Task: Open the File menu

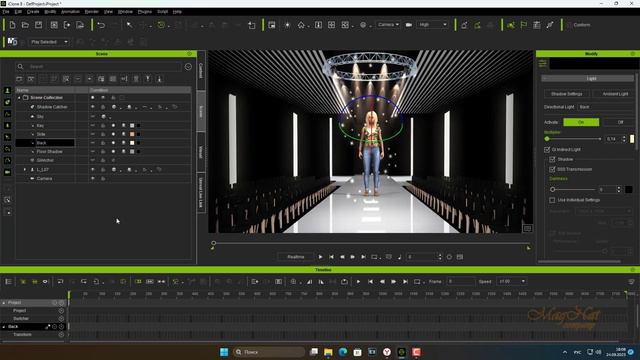Action: (6, 12)
